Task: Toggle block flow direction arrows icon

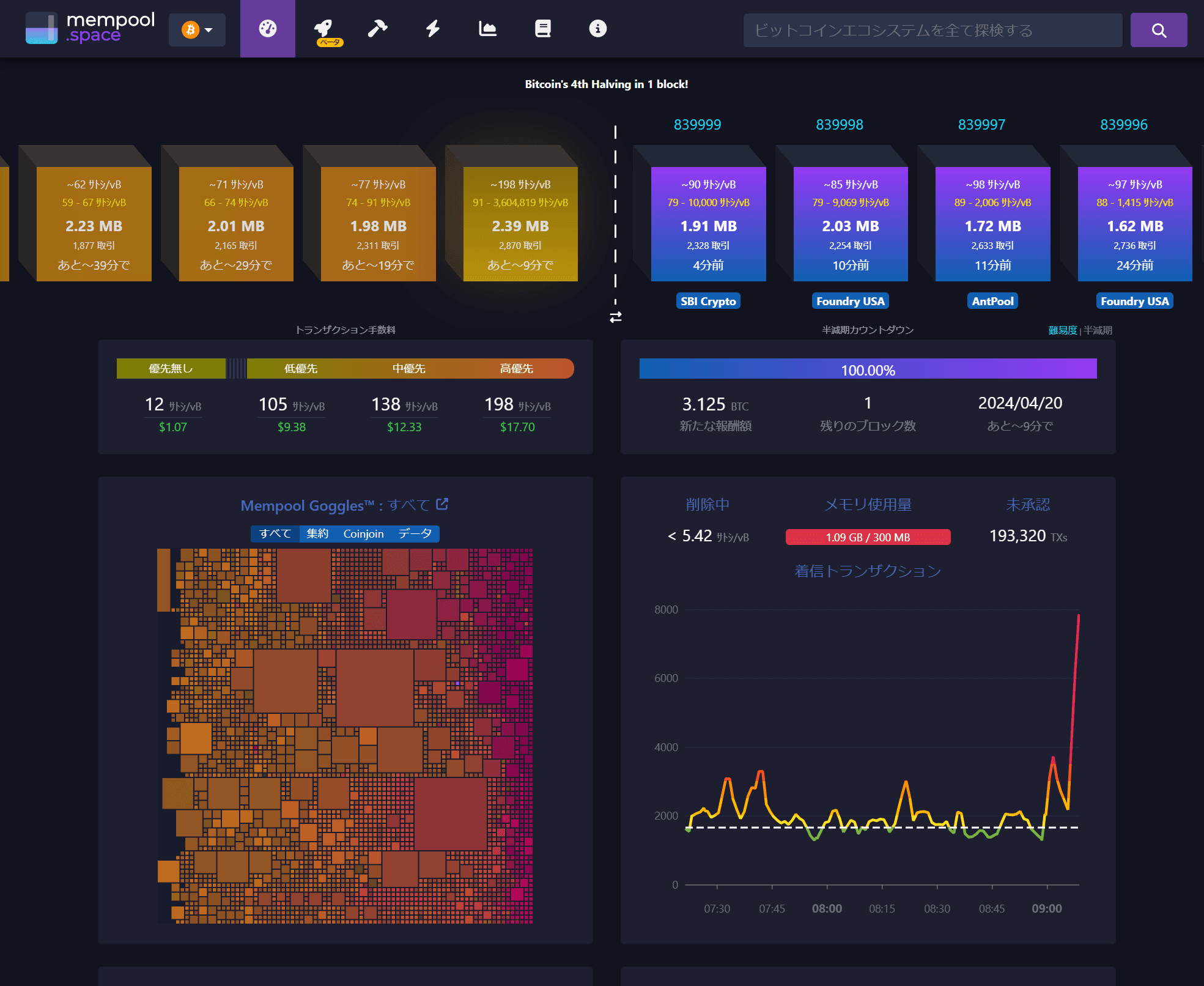Action: pyautogui.click(x=615, y=317)
